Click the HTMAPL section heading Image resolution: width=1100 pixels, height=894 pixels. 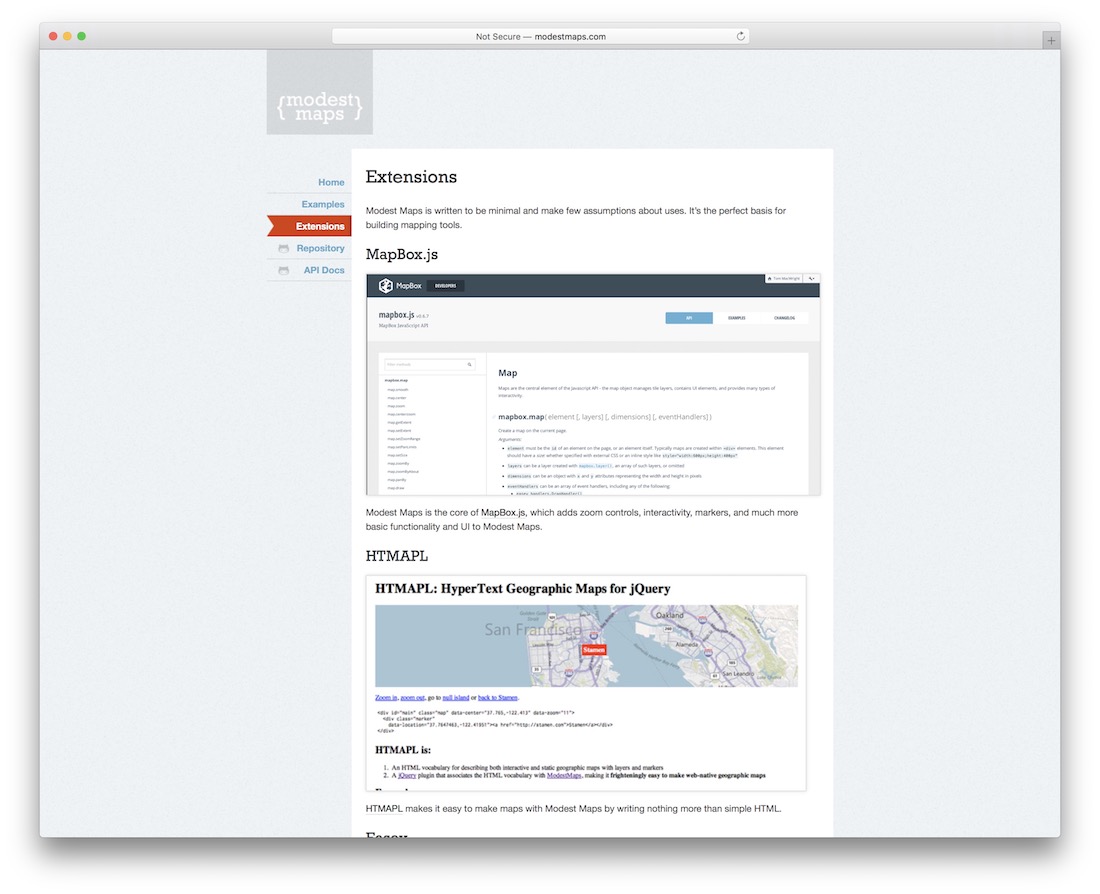click(x=396, y=556)
